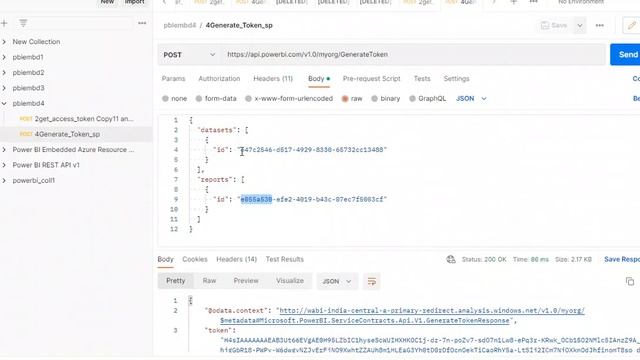Open the POST method dropdown
The image size is (640, 360).
(189, 55)
